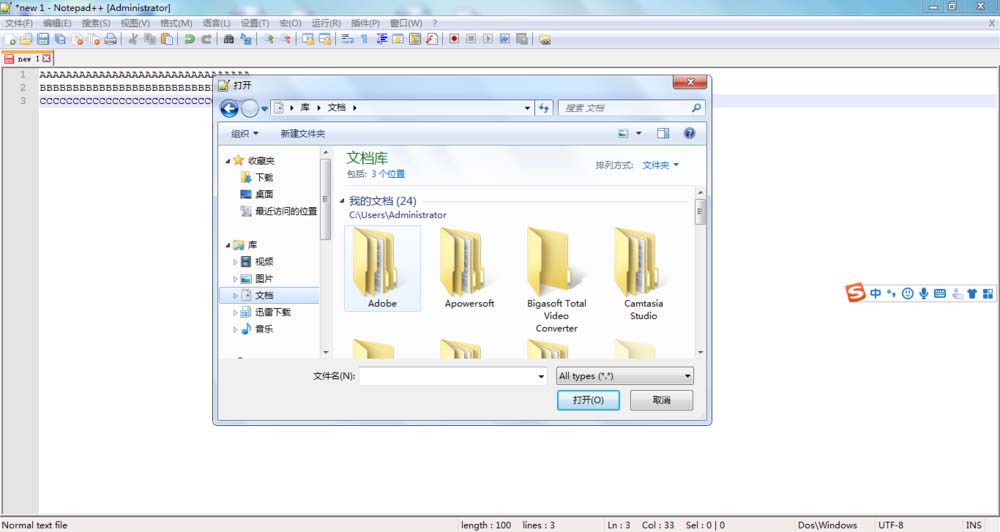1000x532 pixels.
Task: Click the green Undo arrow icon
Action: tap(189, 40)
